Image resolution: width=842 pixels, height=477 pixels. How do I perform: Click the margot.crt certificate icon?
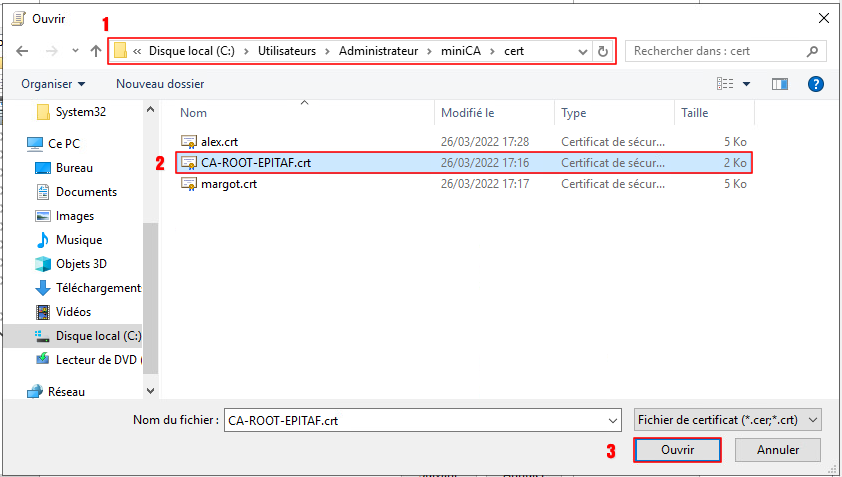point(189,184)
